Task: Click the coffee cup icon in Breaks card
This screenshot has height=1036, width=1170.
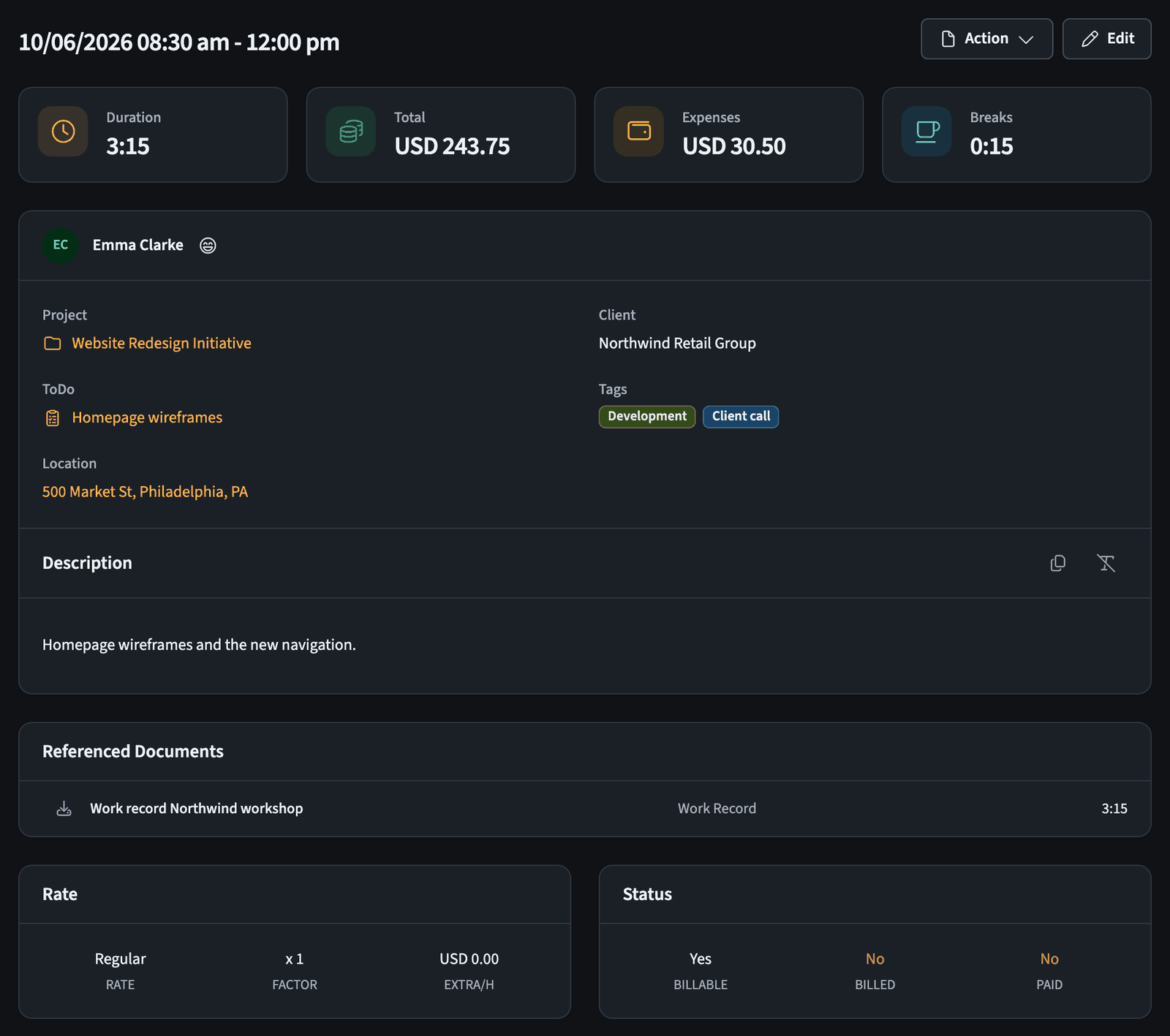Action: click(x=926, y=132)
